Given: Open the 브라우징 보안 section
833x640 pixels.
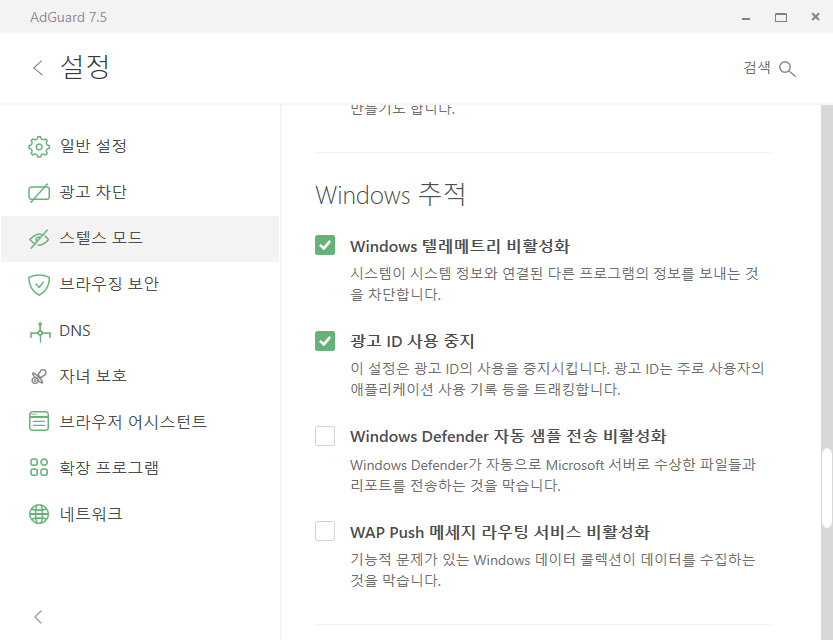Looking at the screenshot, I should coord(140,285).
